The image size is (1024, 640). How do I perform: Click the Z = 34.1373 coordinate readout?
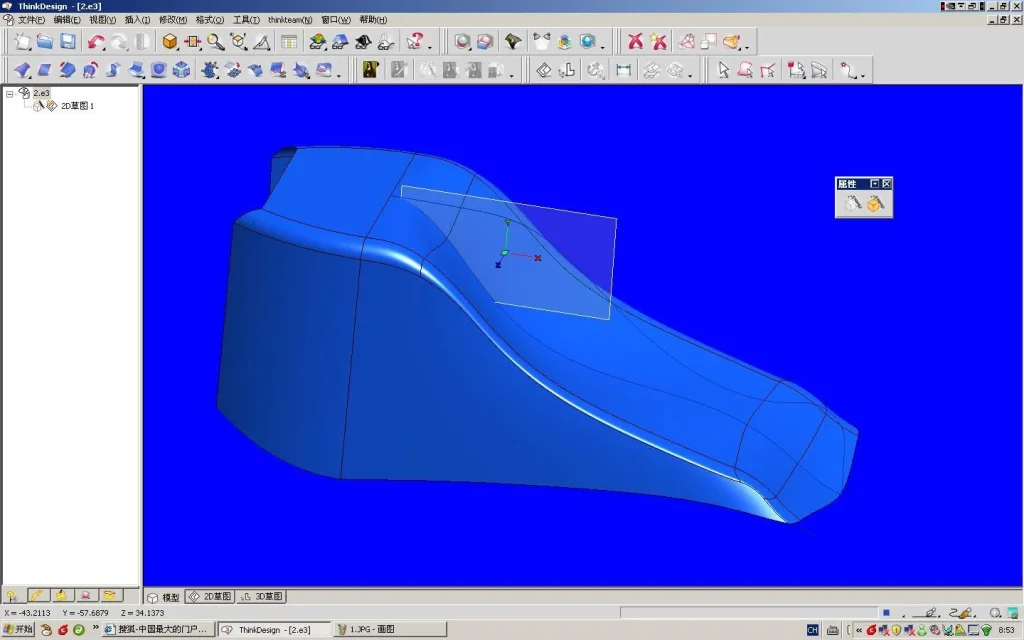(142, 613)
